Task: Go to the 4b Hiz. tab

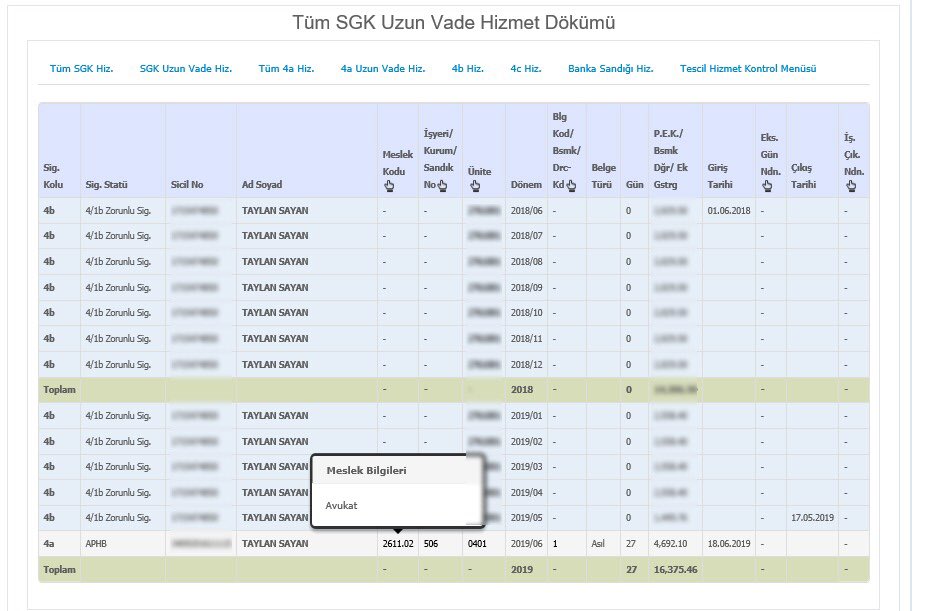Action: tap(467, 69)
